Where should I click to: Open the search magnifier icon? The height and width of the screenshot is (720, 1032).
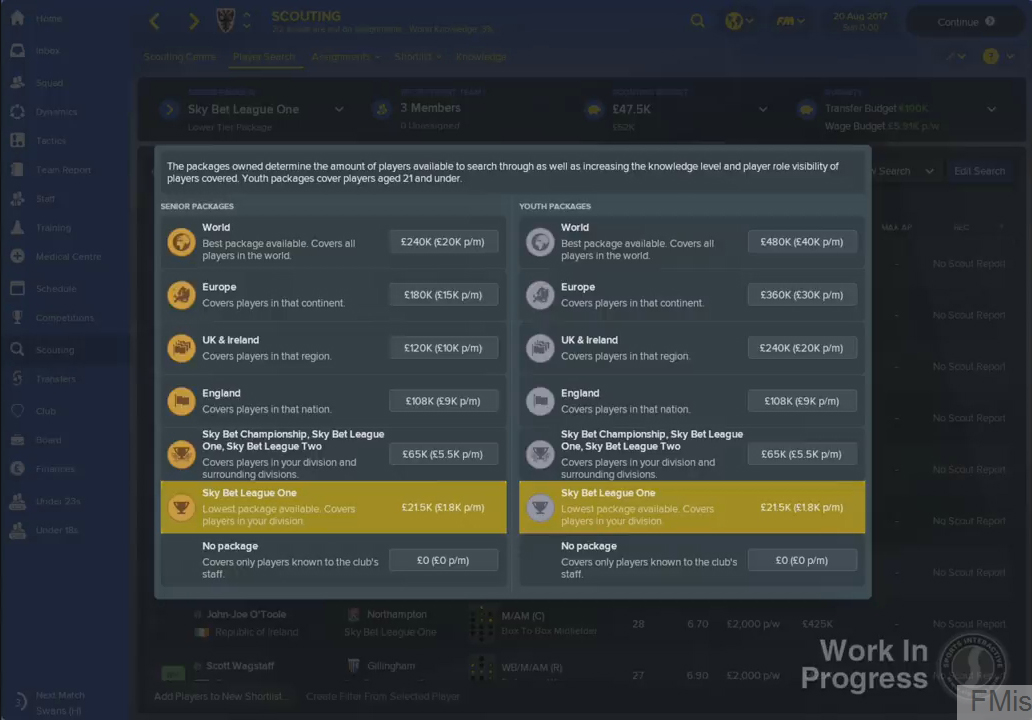[x=697, y=21]
